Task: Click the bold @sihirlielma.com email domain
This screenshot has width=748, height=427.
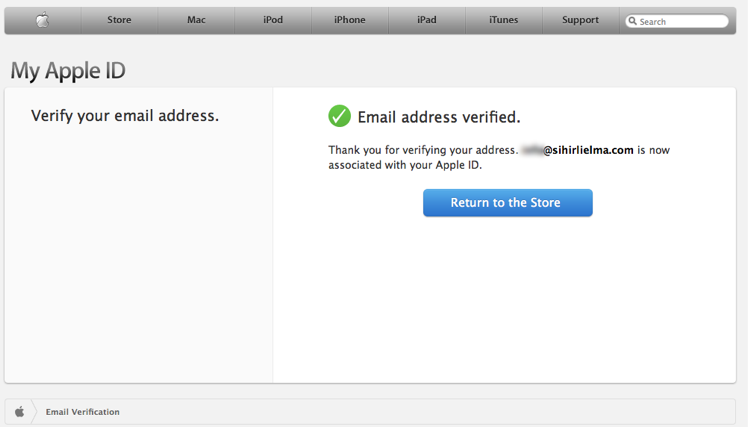Action: (x=588, y=150)
